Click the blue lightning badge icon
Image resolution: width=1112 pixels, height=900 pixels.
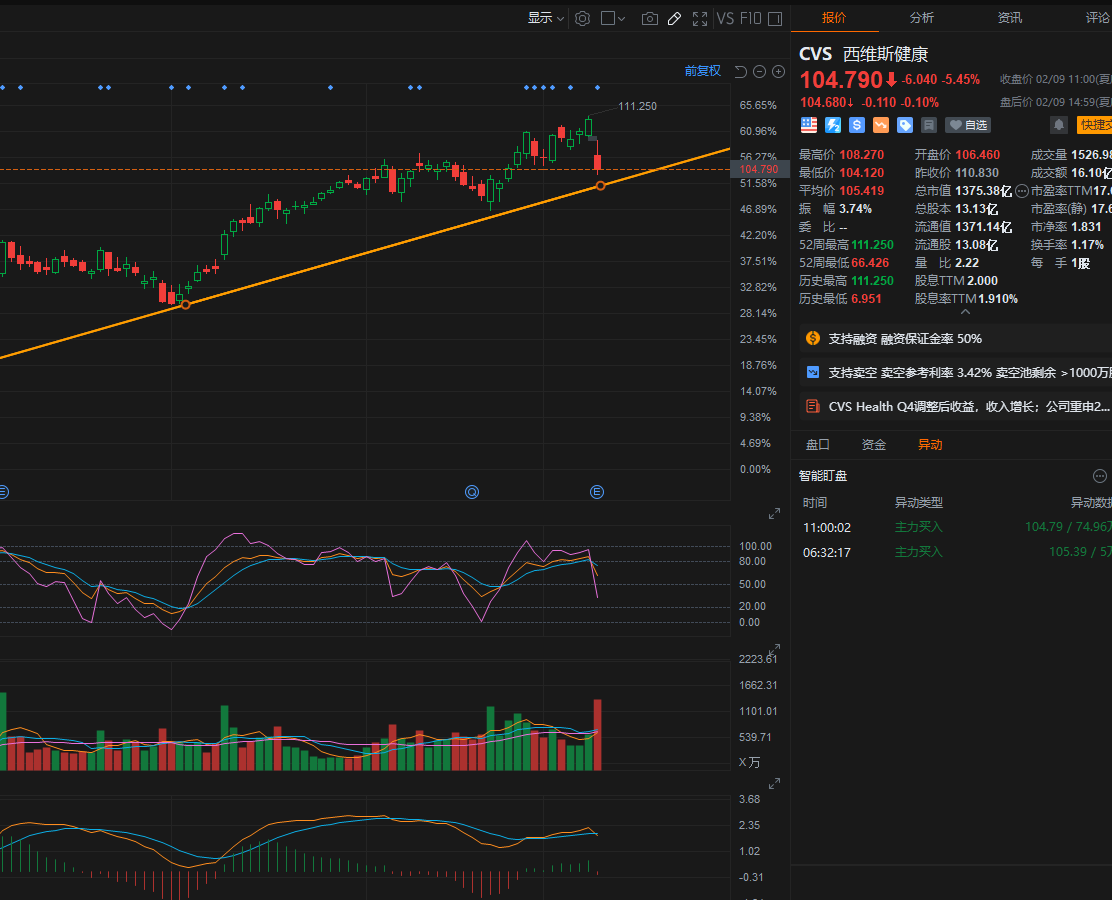pyautogui.click(x=833, y=126)
